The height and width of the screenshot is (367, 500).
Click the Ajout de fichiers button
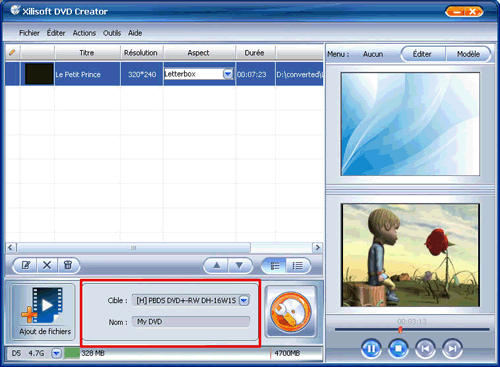pos(43,312)
